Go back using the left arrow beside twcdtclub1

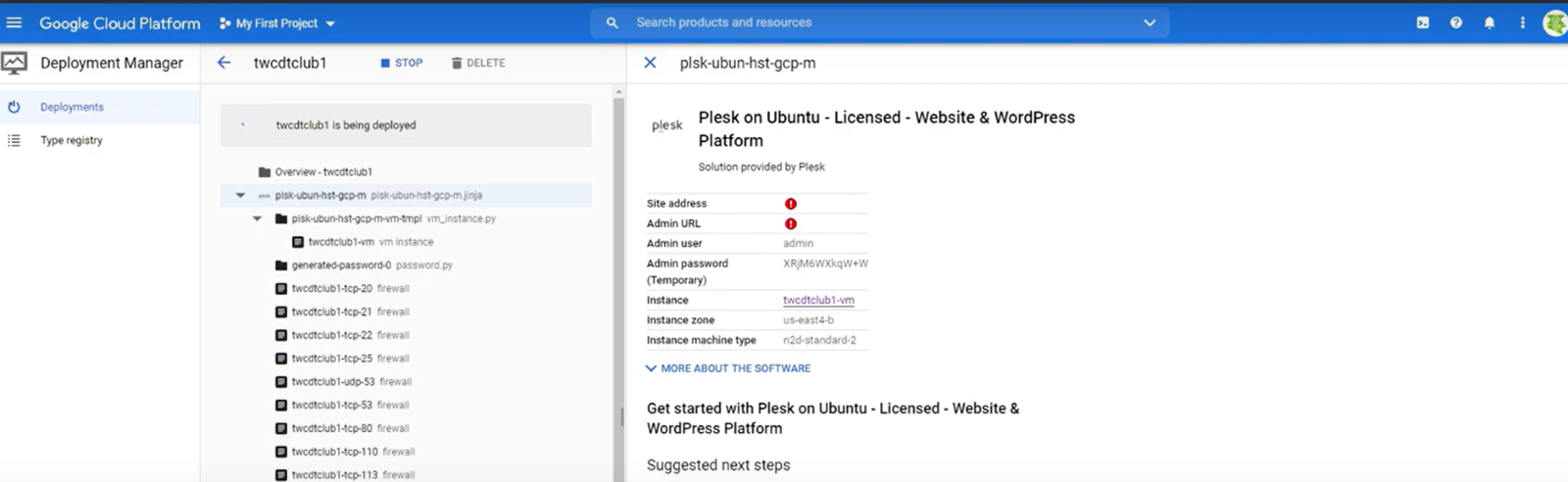223,63
